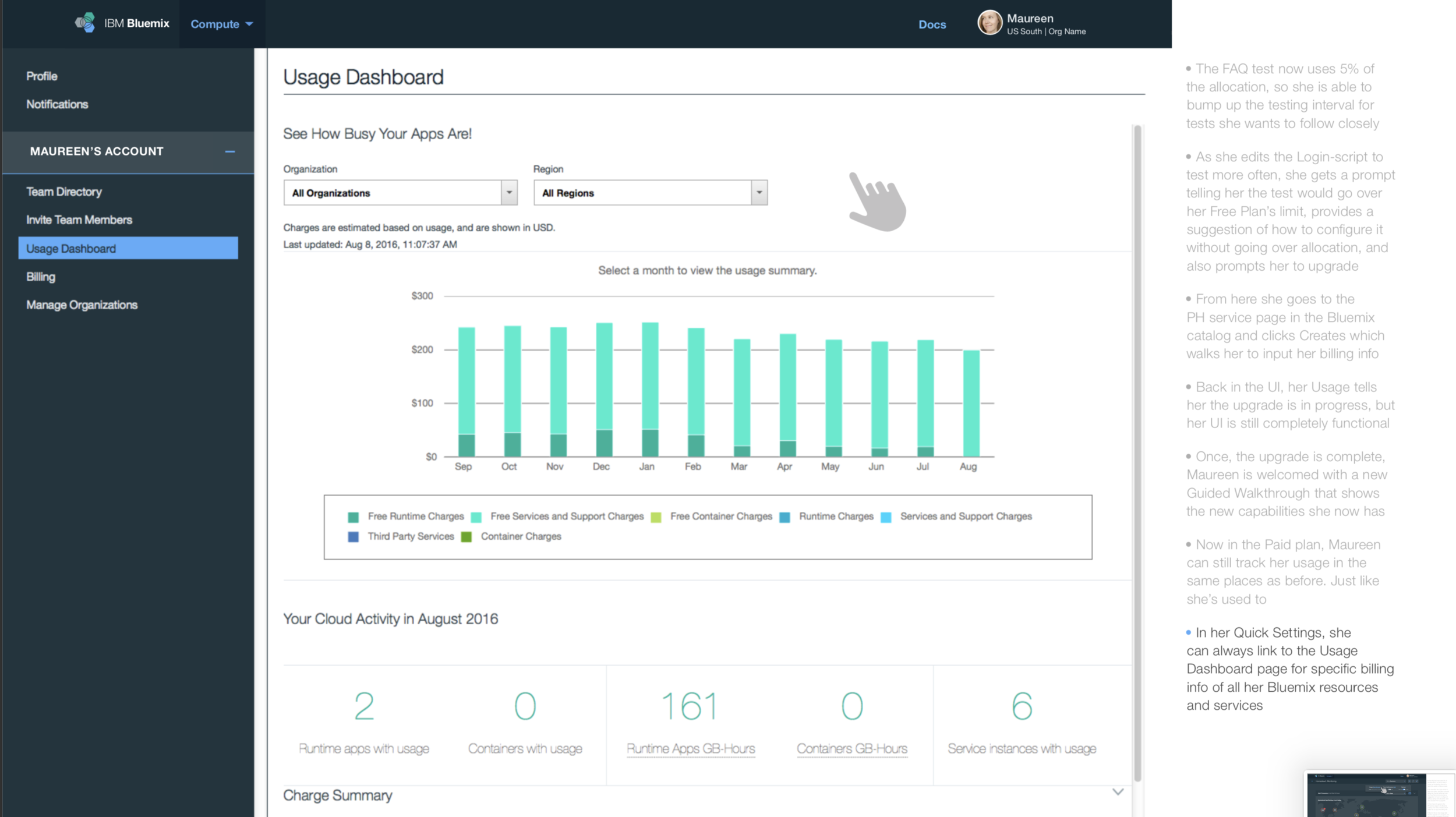Open the Docs link
Viewport: 1456px width, 817px height.
(x=932, y=24)
